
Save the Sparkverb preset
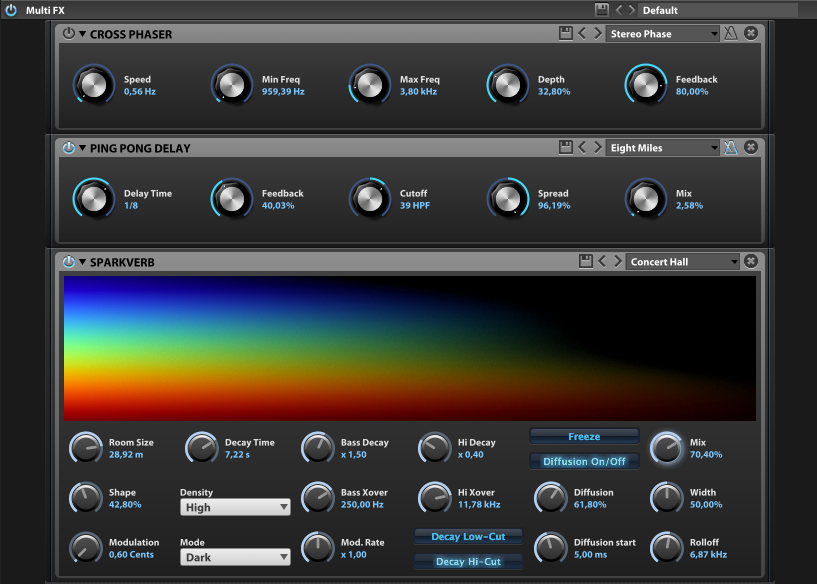586,261
